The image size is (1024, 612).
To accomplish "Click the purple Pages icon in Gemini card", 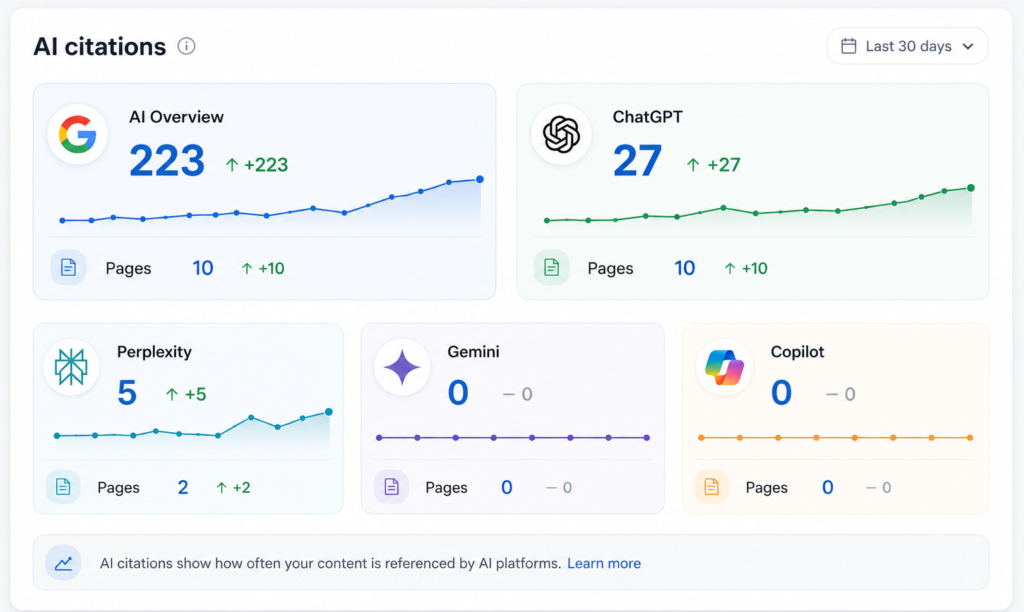I will (x=391, y=487).
